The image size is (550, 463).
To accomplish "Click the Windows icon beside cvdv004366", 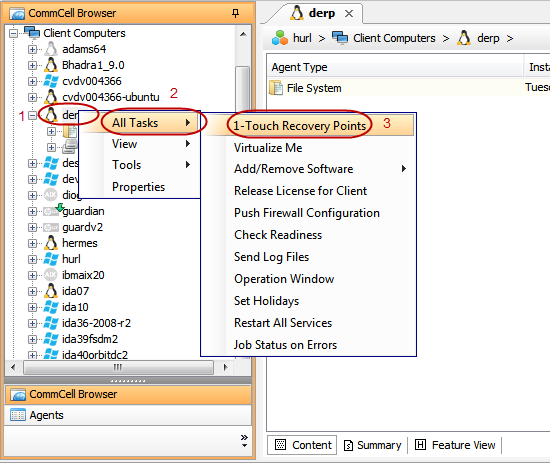I will 51,81.
